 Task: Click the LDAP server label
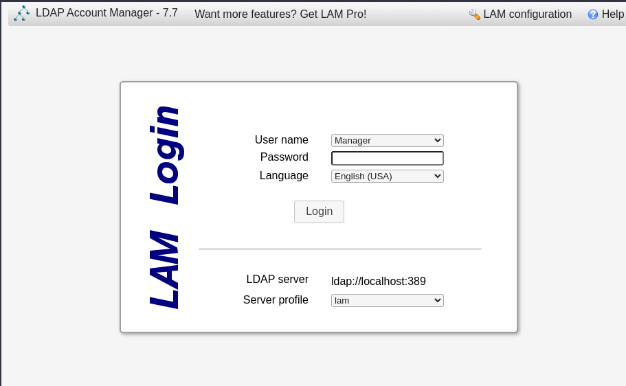click(x=277, y=279)
